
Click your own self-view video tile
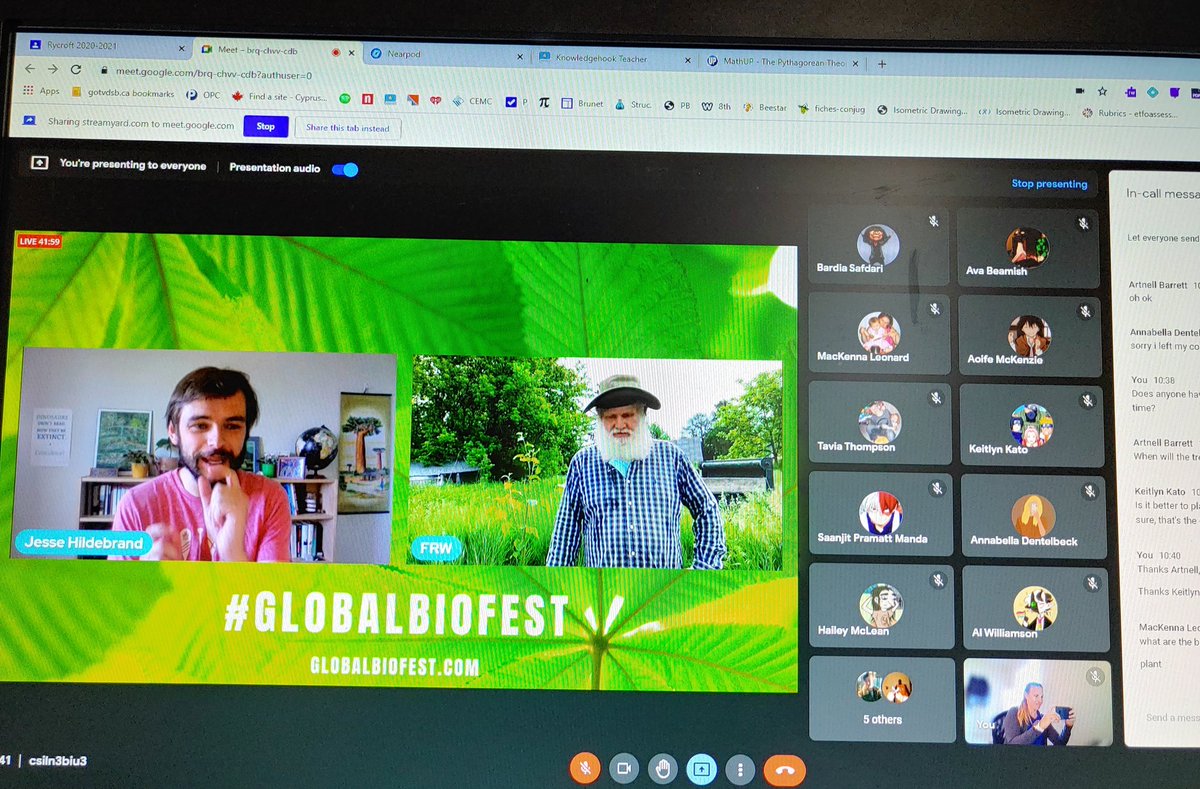(1038, 701)
